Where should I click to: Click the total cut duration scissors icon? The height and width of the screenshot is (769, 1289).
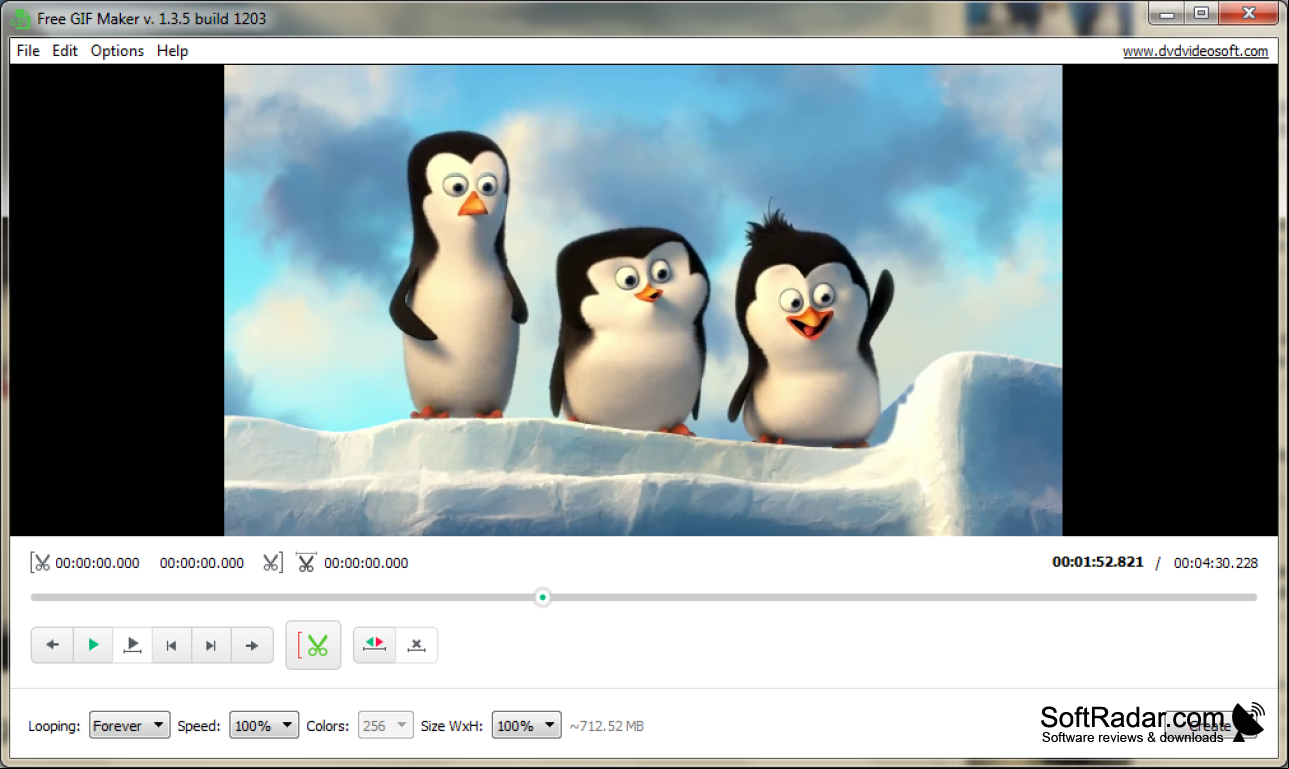click(x=306, y=562)
